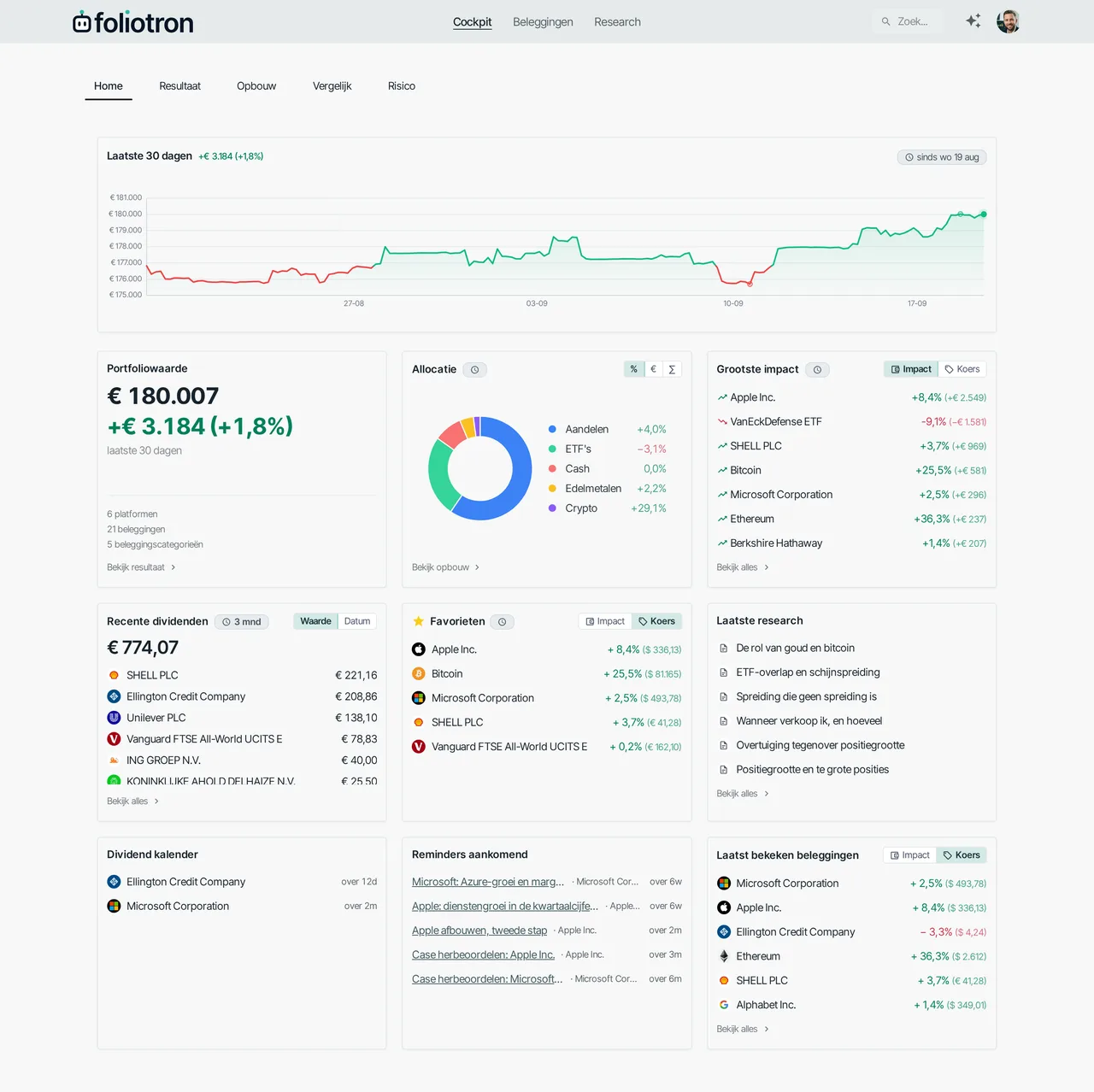Open reminder 'Apple afbouwen, tweede stap'

[x=479, y=931]
